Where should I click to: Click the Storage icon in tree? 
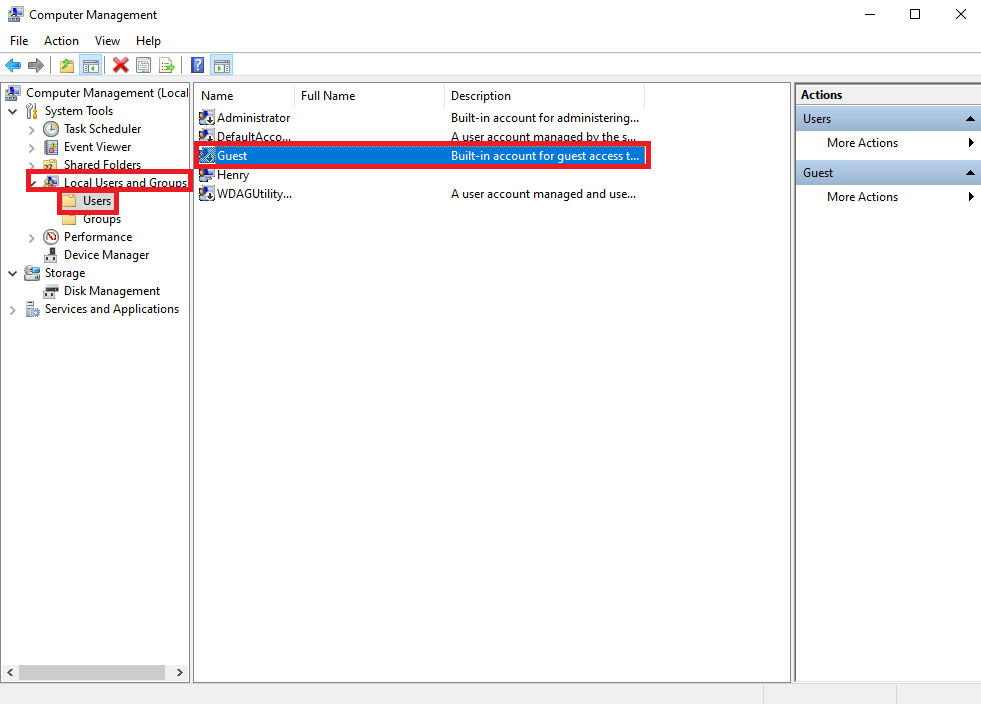point(33,273)
